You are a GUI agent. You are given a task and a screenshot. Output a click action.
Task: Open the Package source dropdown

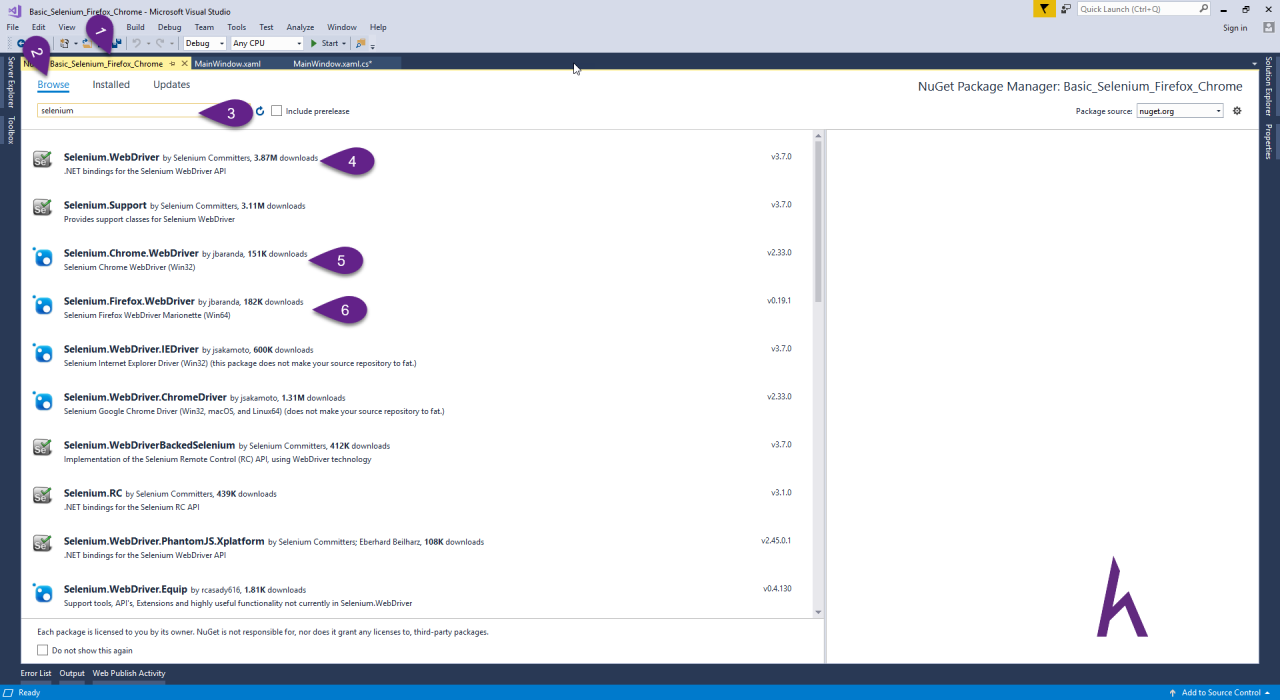pos(1180,111)
